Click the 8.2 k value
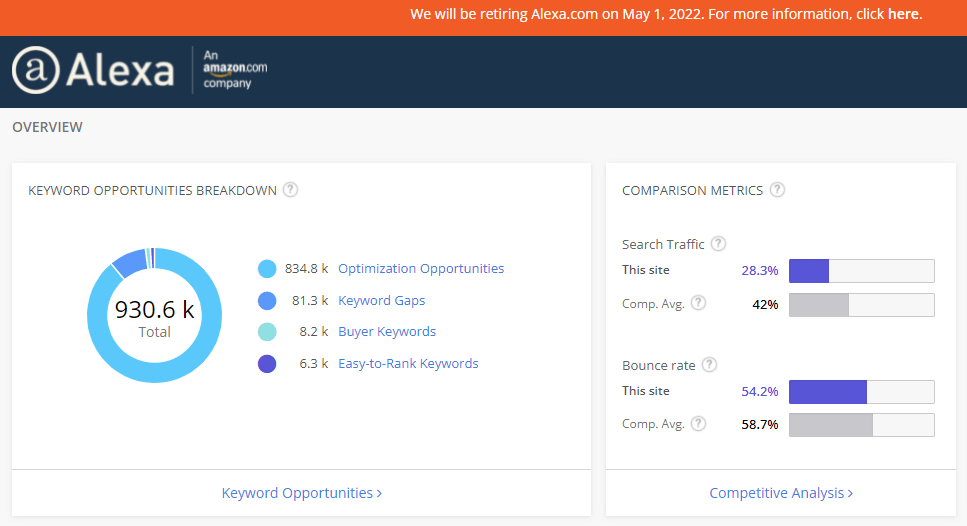The height and width of the screenshot is (526, 967). [x=313, y=332]
